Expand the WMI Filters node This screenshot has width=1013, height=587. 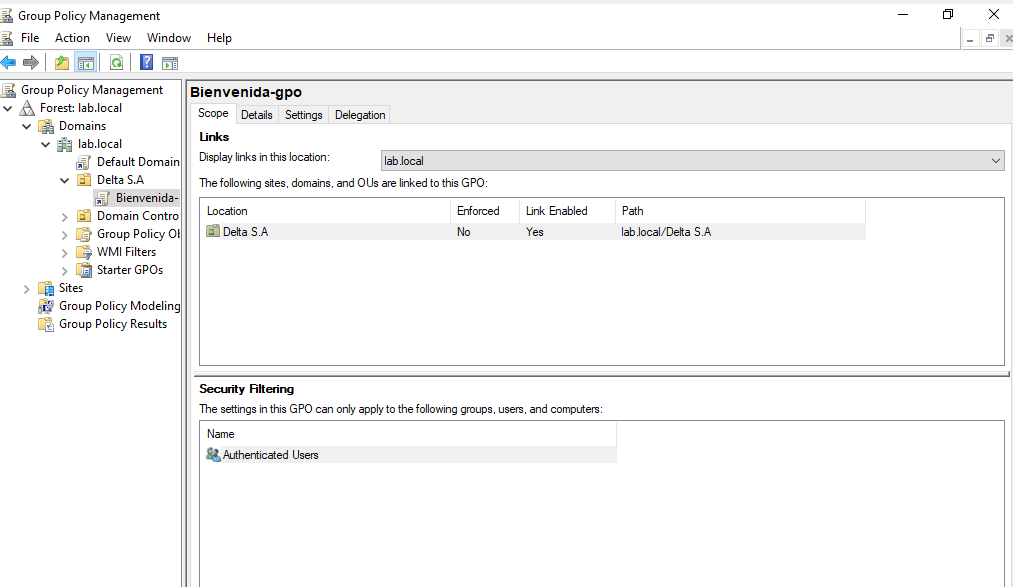point(64,252)
